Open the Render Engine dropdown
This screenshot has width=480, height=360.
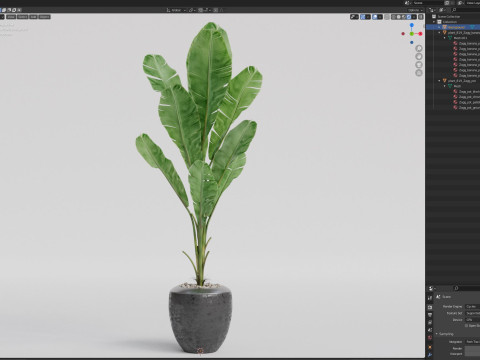coord(473,306)
